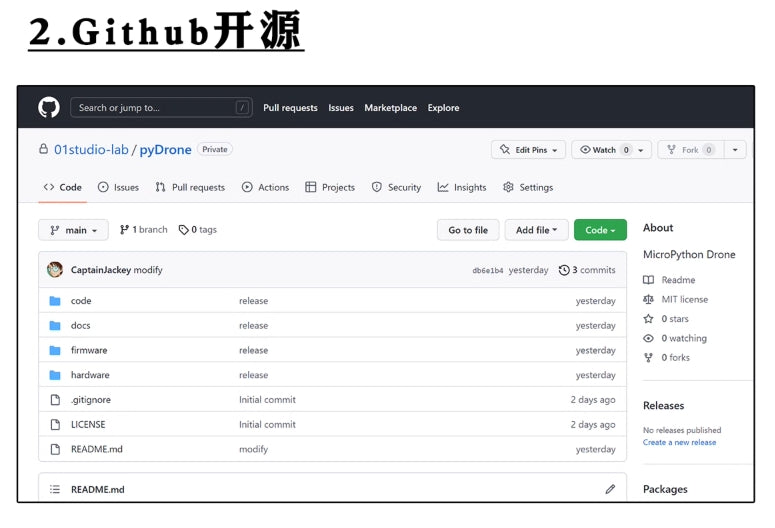Open the Security tab
The width and height of the screenshot is (775, 528).
click(396, 187)
